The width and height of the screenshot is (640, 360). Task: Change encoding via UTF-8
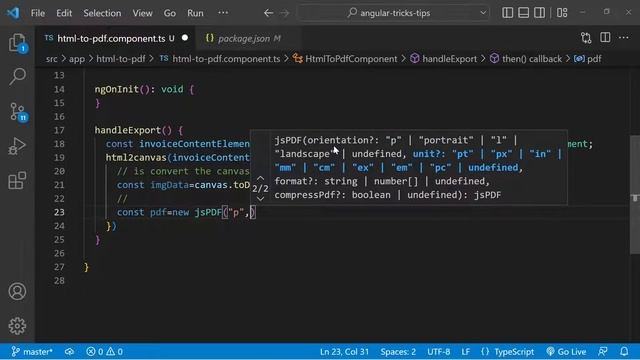[438, 351]
